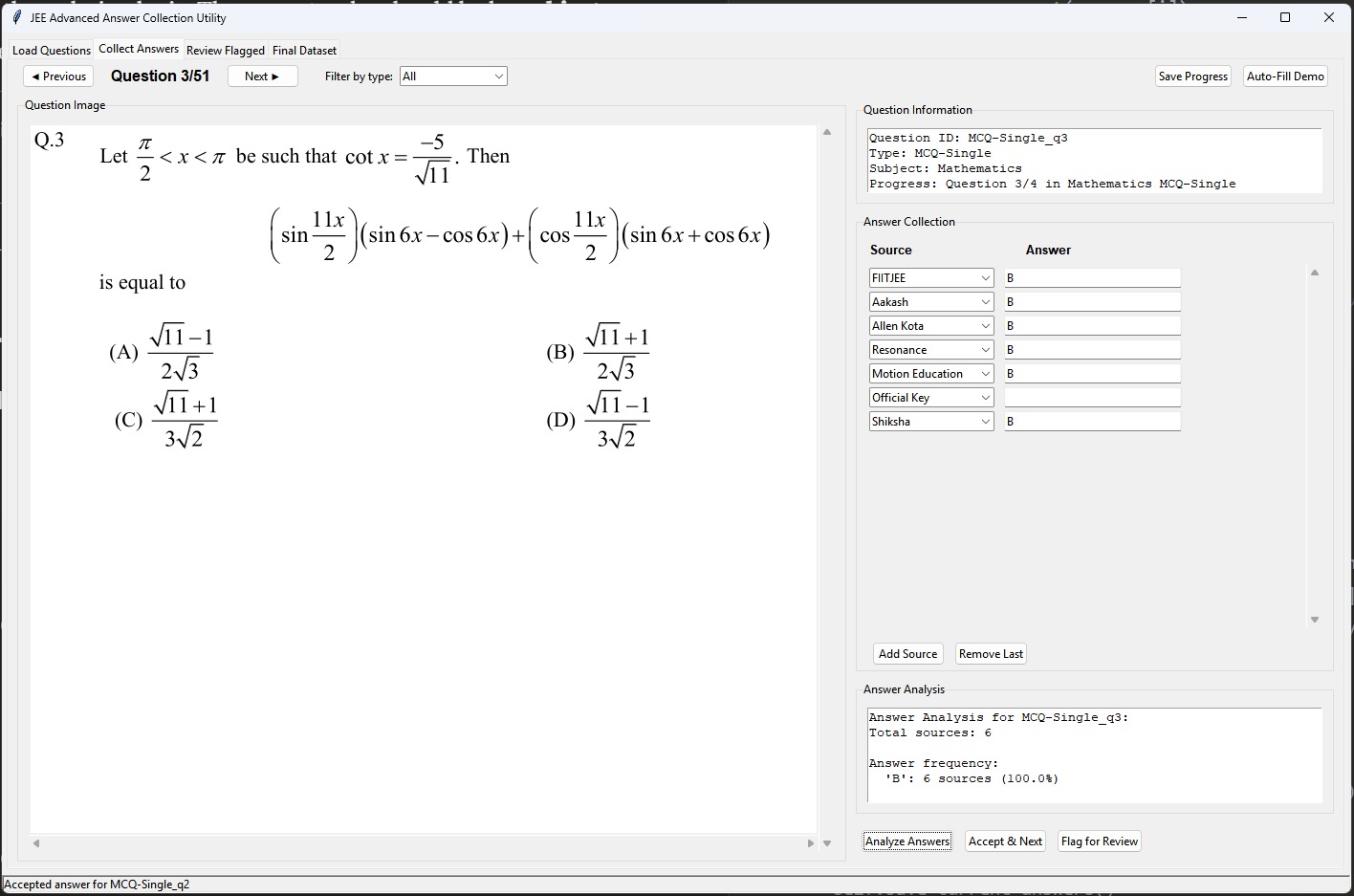Go to the Final Dataset tab
Viewport: 1354px width, 896px height.
pos(304,51)
